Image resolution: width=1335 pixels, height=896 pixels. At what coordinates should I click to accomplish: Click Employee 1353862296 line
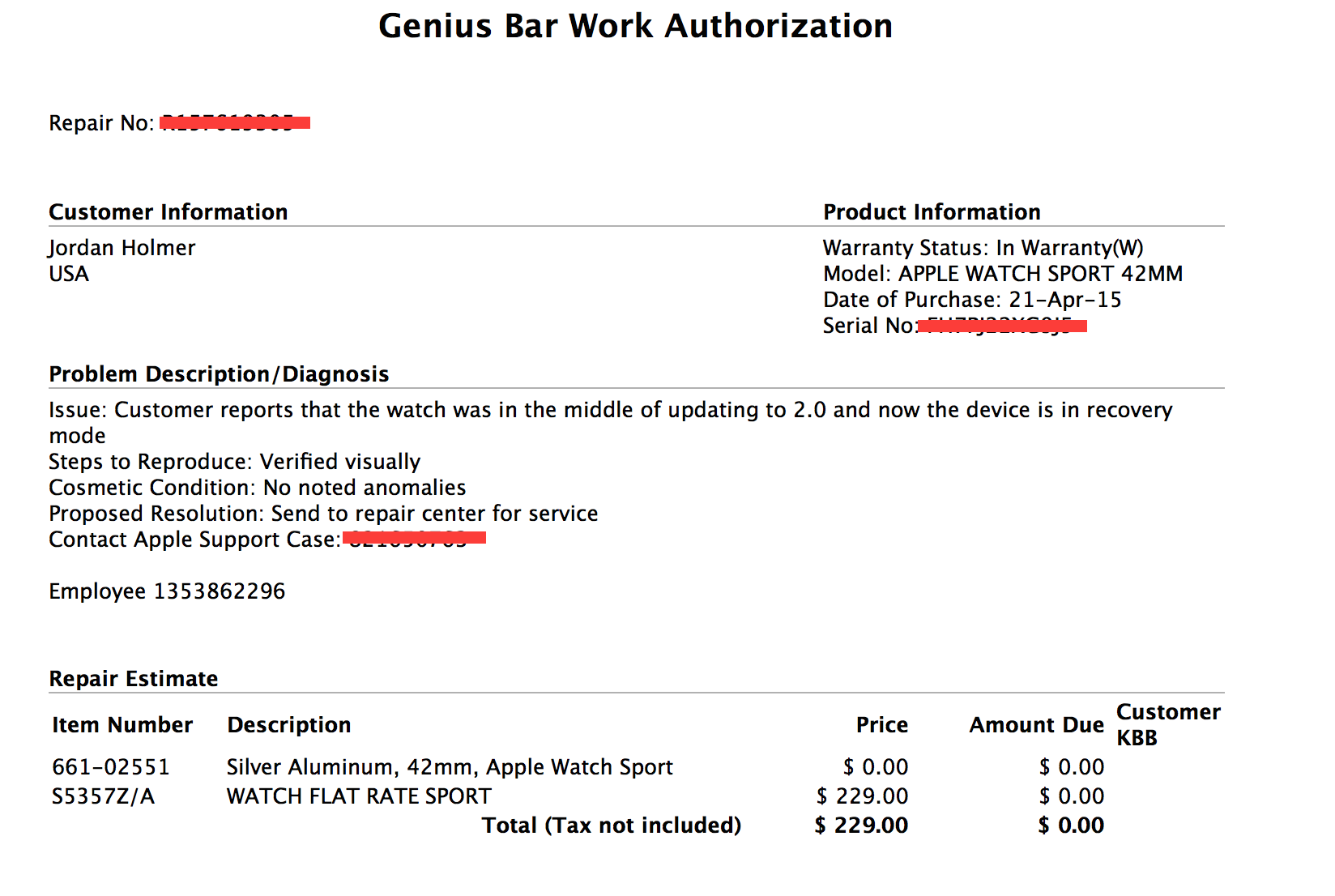coord(167,591)
